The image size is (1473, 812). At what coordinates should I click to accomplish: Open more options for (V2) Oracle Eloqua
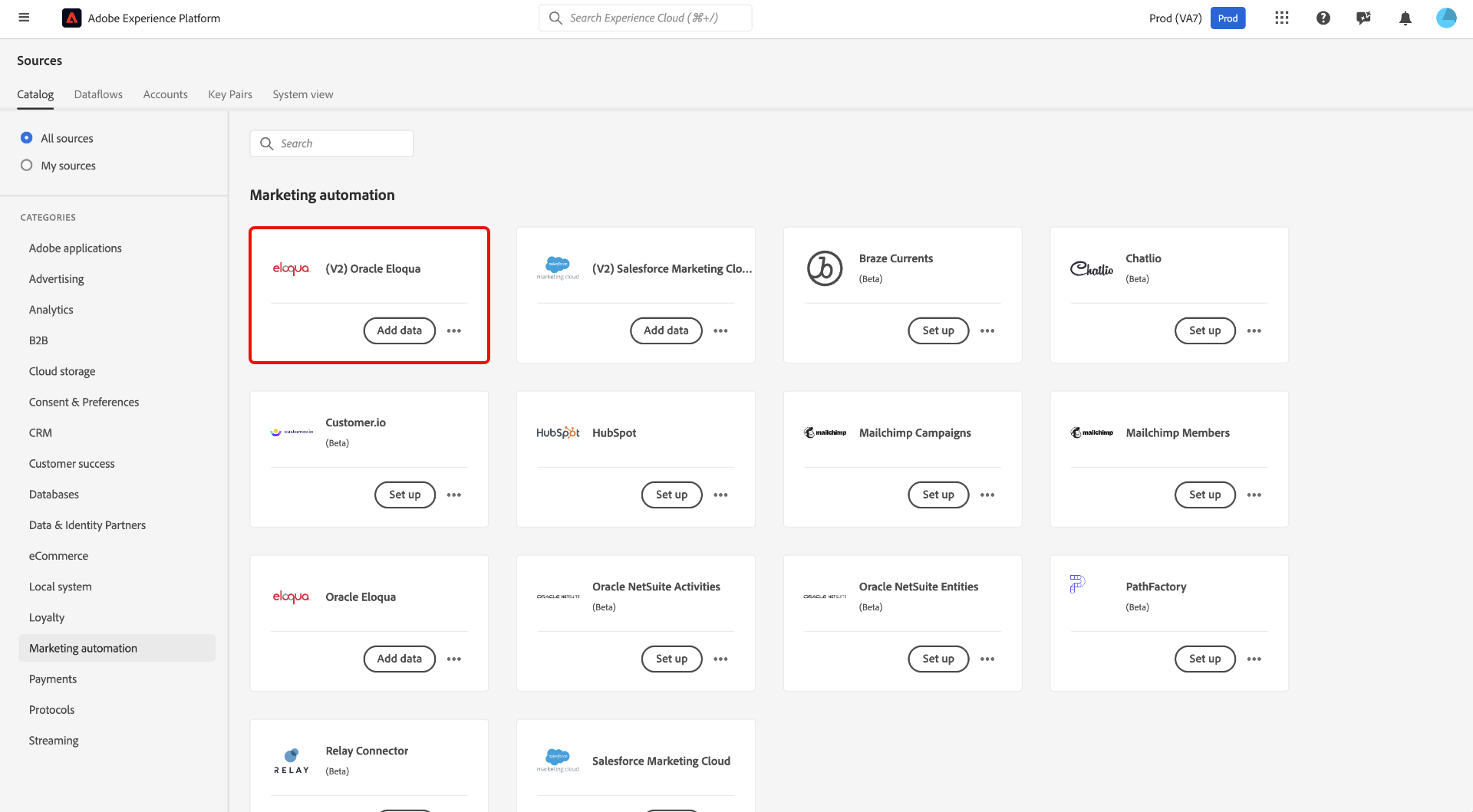[454, 330]
